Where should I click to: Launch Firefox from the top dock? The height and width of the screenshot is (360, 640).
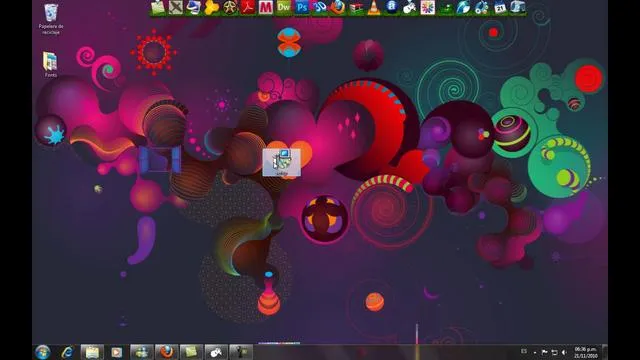pos(338,7)
